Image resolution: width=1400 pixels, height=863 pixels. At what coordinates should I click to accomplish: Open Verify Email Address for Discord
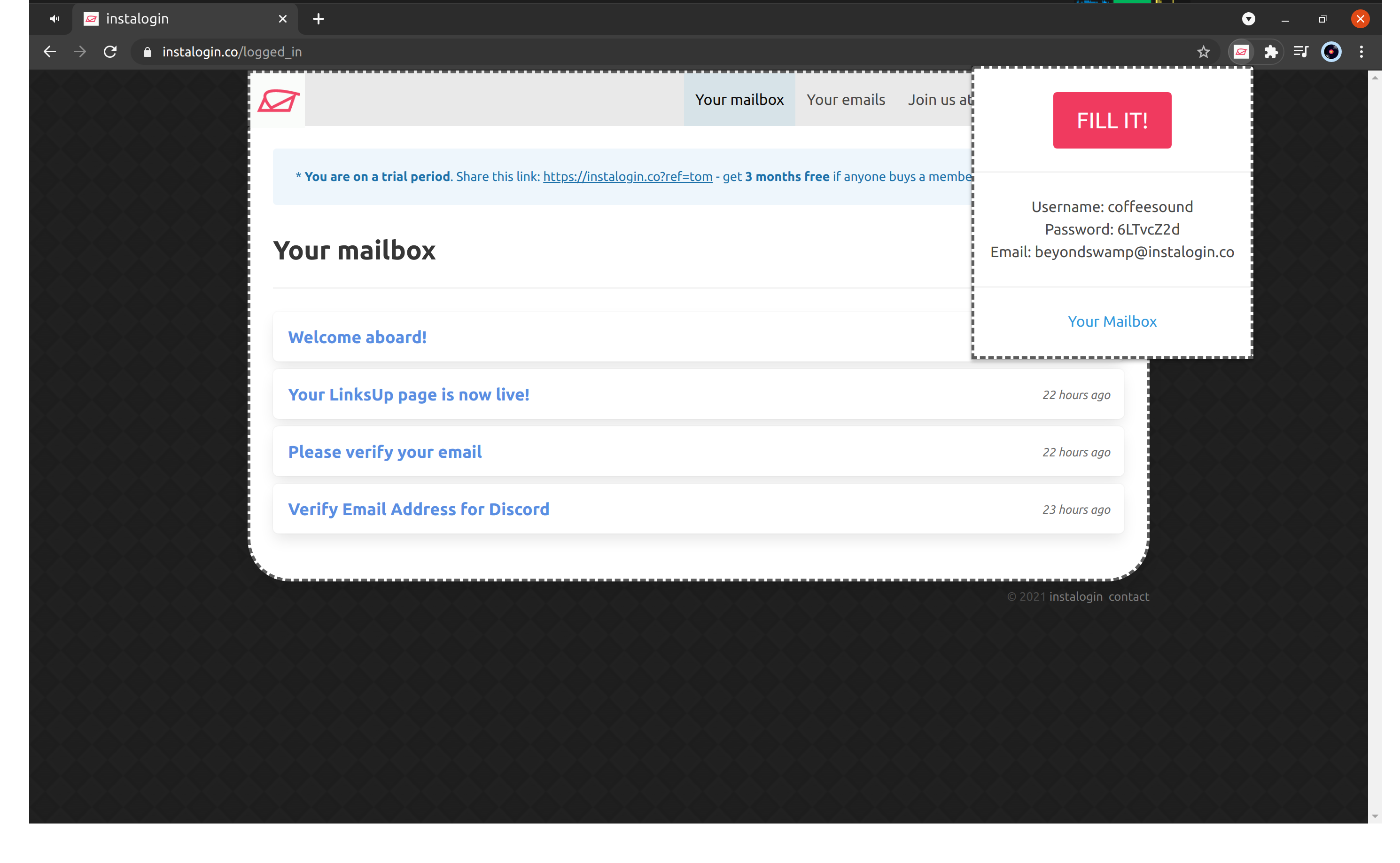coord(418,509)
